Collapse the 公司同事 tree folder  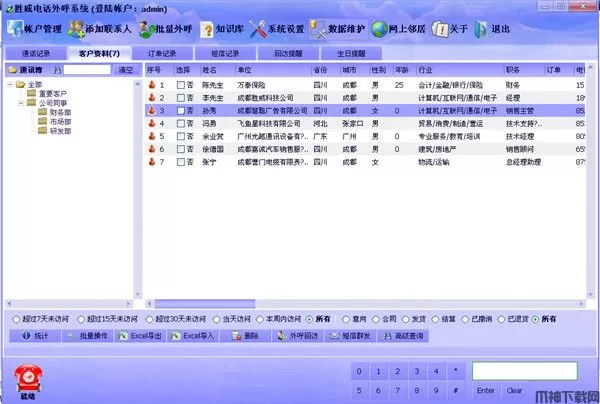coord(20,103)
